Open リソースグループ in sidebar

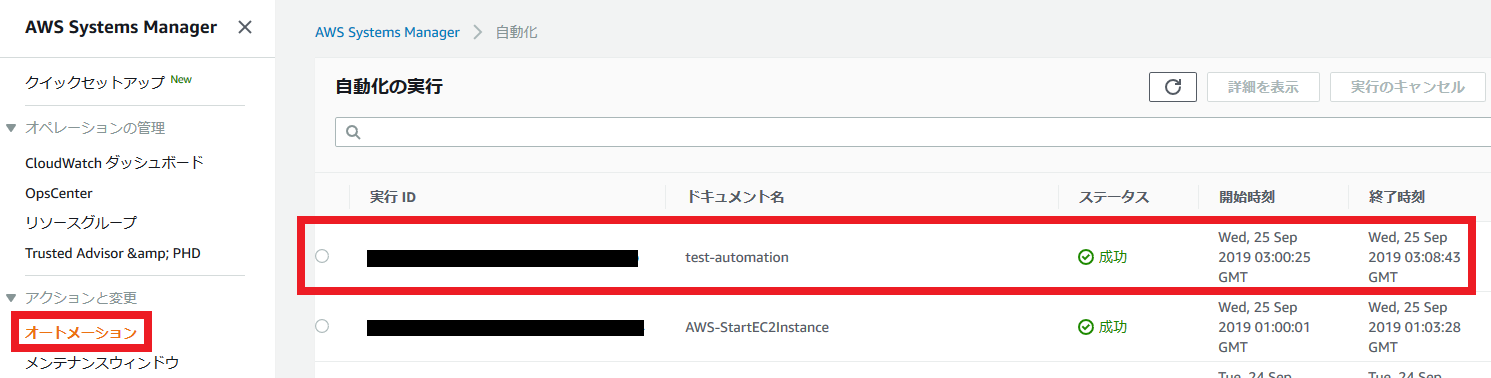(81, 222)
